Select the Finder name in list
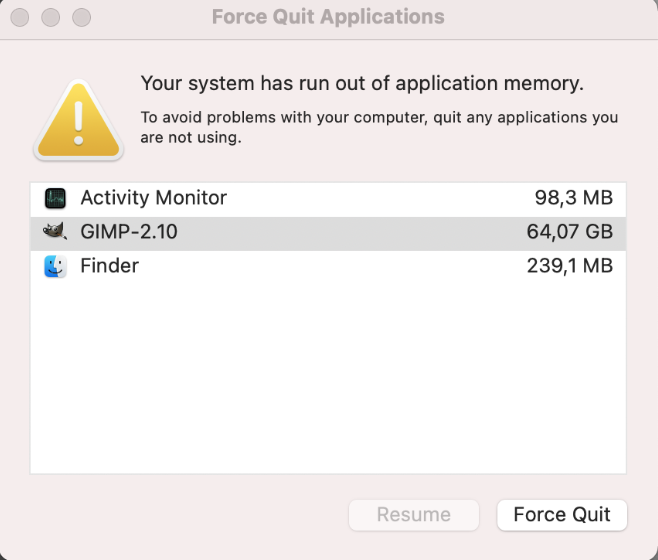This screenshot has height=560, width=658. point(109,266)
